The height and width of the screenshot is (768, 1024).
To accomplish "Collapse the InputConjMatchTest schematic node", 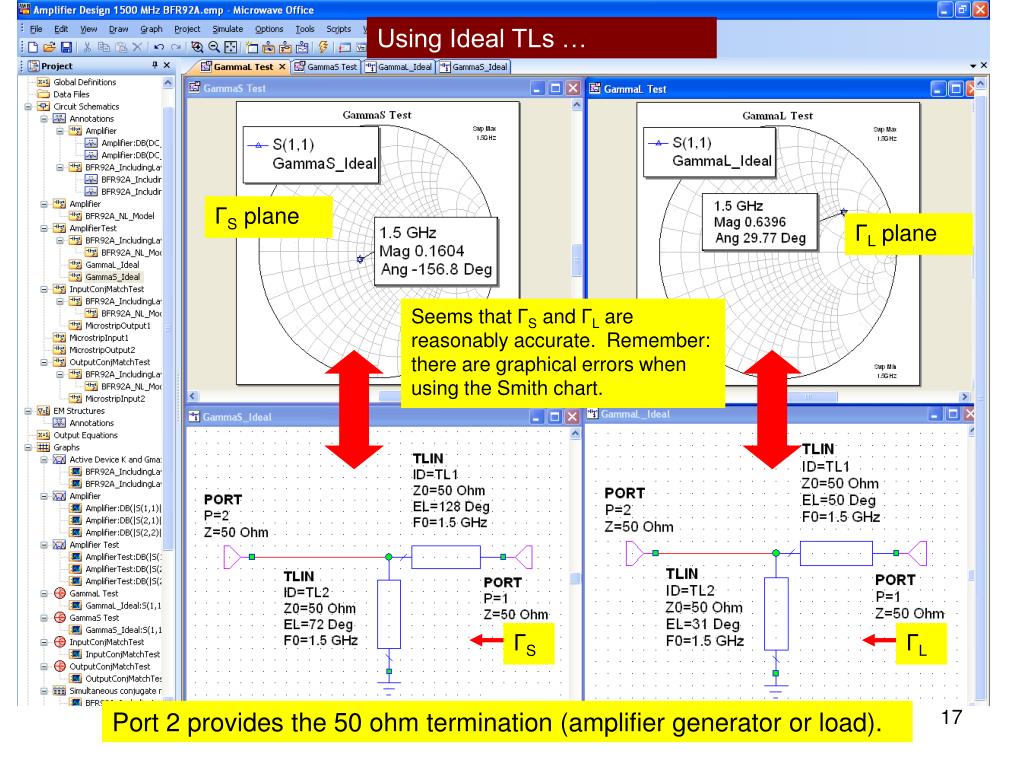I will (44, 289).
